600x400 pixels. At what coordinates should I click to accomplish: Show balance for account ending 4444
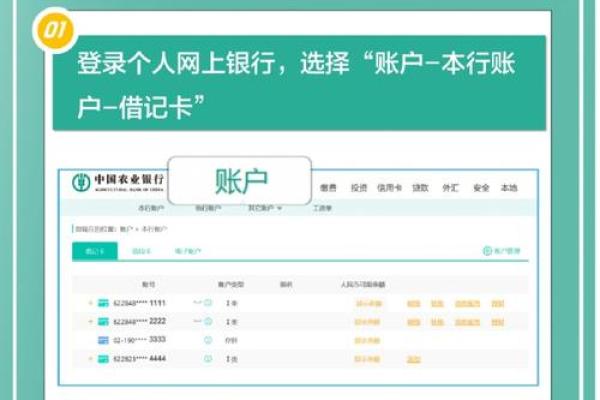pos(367,359)
